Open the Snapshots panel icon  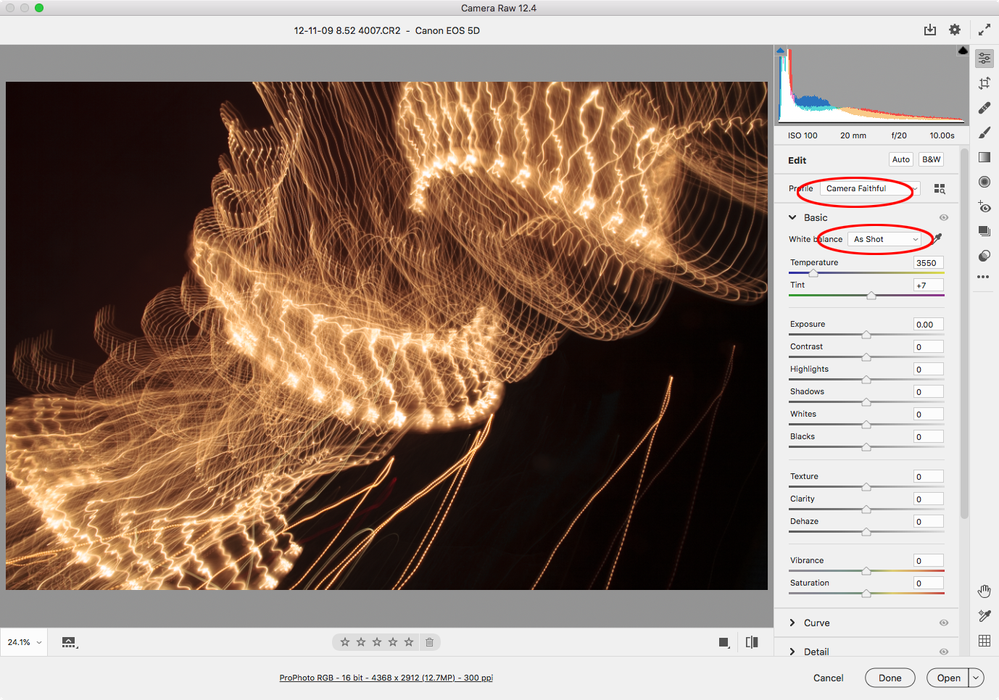pos(984,231)
